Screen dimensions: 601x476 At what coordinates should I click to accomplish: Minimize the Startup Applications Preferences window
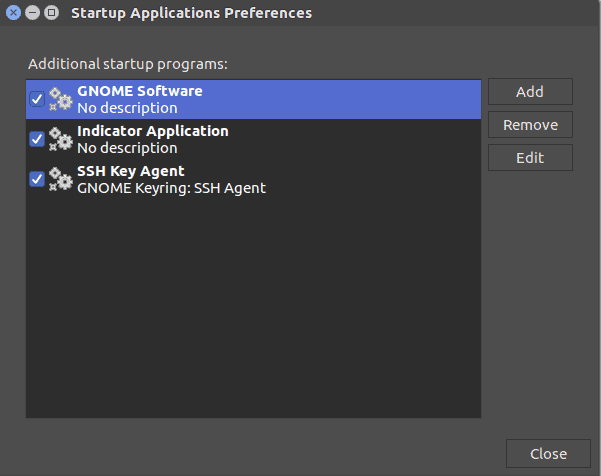point(33,13)
